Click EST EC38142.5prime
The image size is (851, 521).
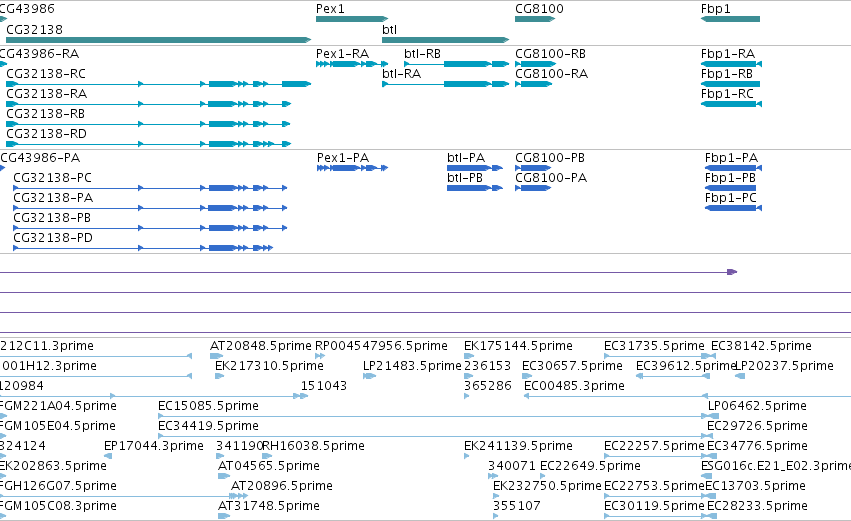[x=761, y=346]
